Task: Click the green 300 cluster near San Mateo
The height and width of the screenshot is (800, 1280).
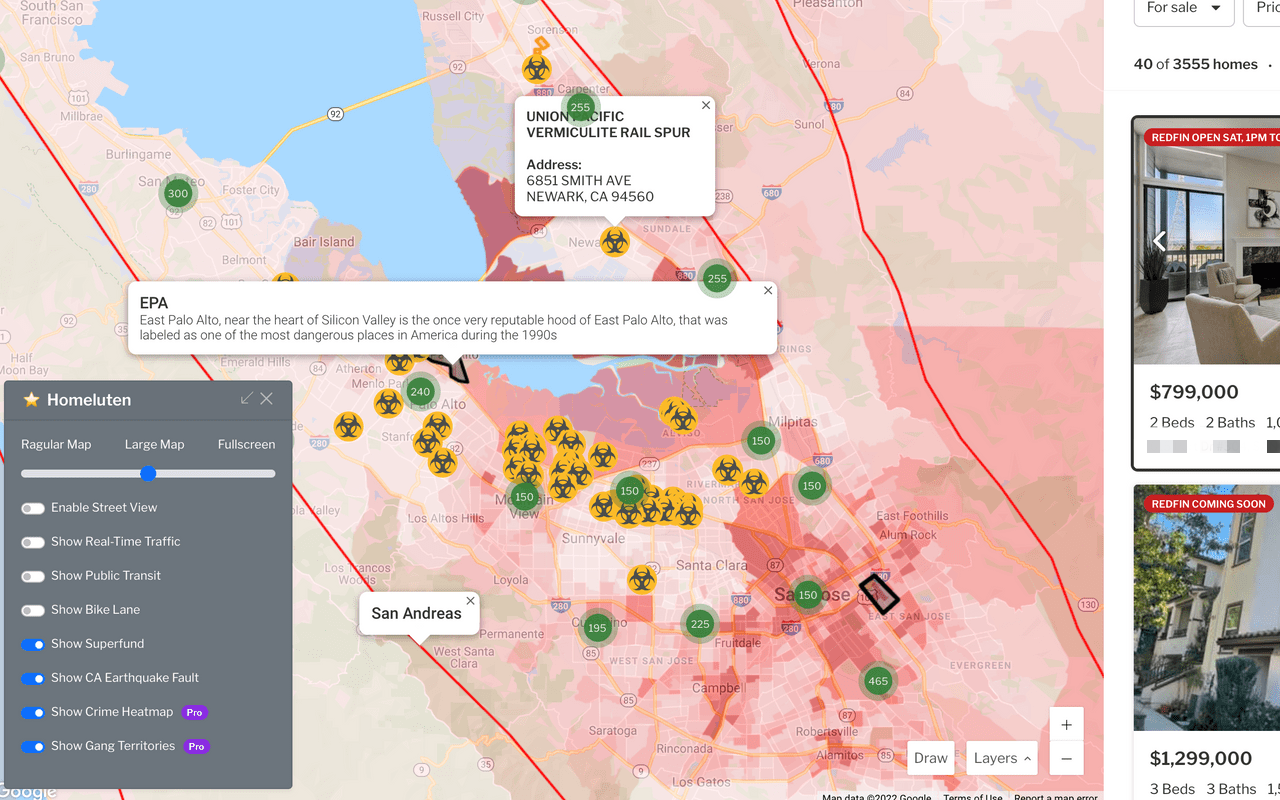Action: (x=177, y=193)
